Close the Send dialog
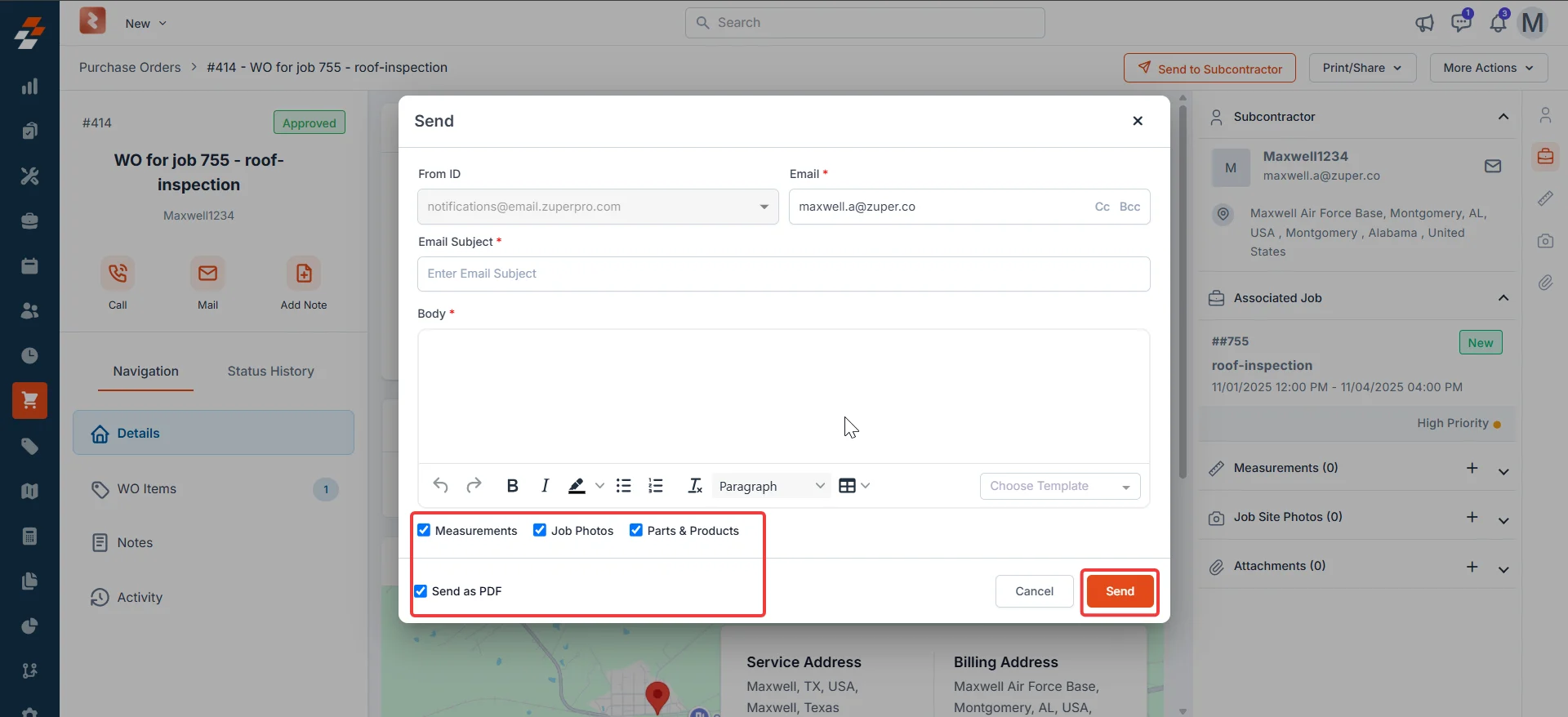Viewport: 1568px width, 717px height. (1138, 121)
